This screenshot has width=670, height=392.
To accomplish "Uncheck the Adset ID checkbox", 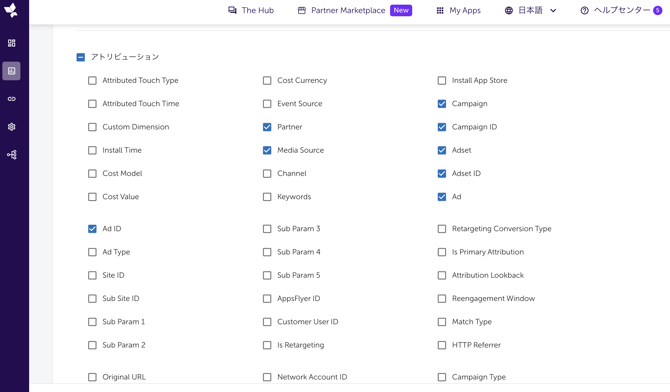I will (x=442, y=174).
